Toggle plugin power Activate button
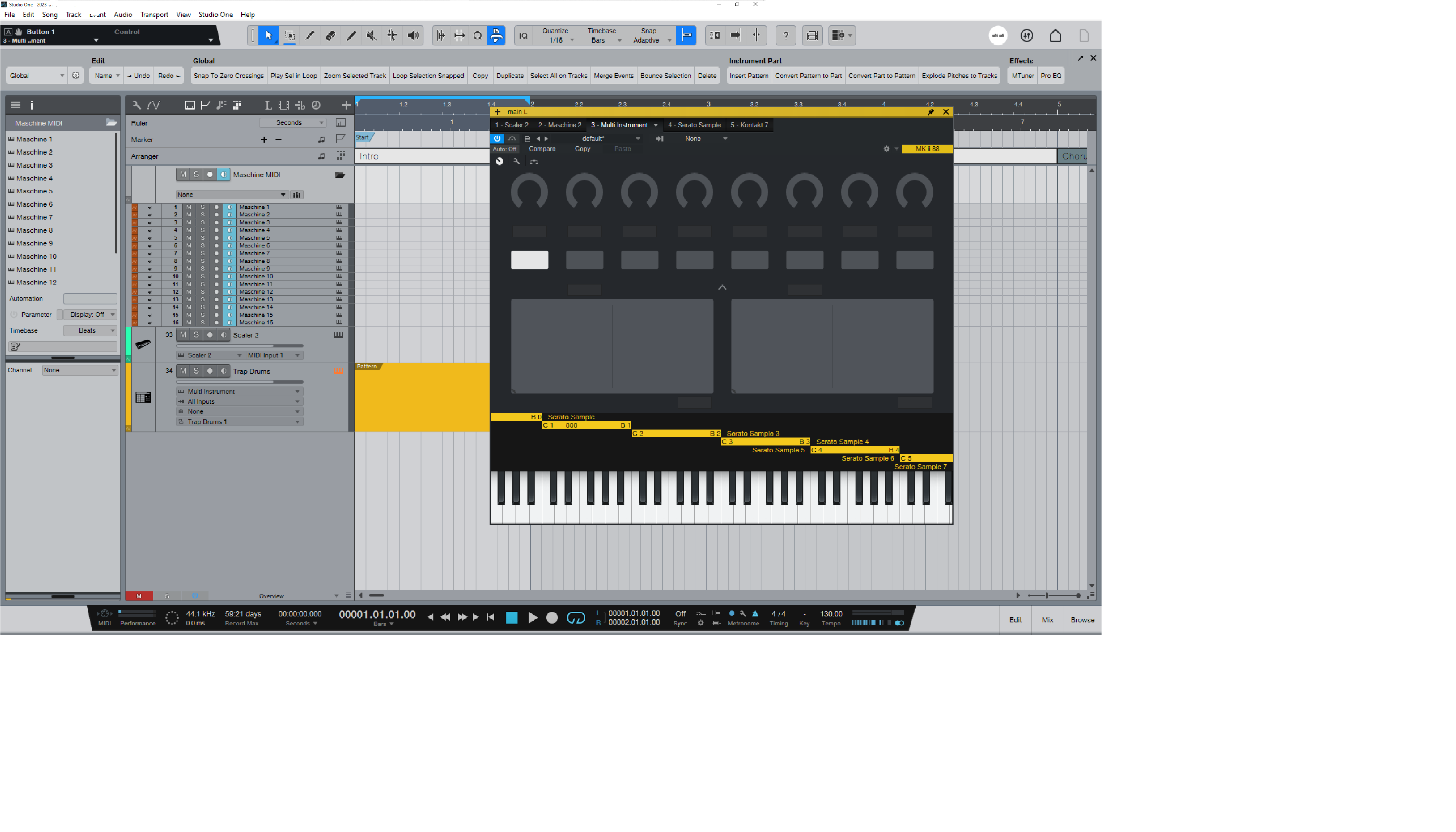This screenshot has width=1456, height=832. pyautogui.click(x=497, y=139)
